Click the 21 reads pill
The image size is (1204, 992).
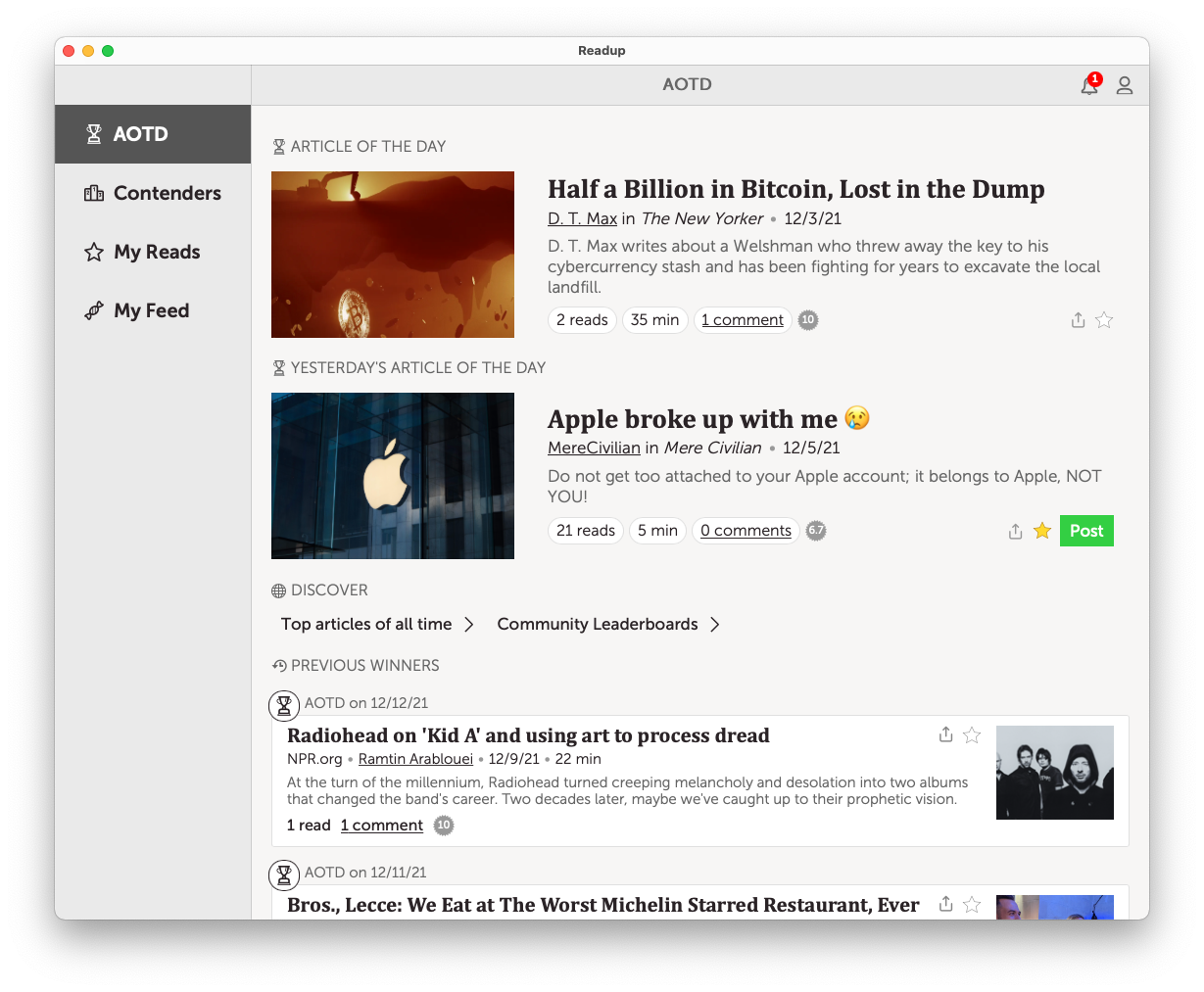(x=586, y=531)
